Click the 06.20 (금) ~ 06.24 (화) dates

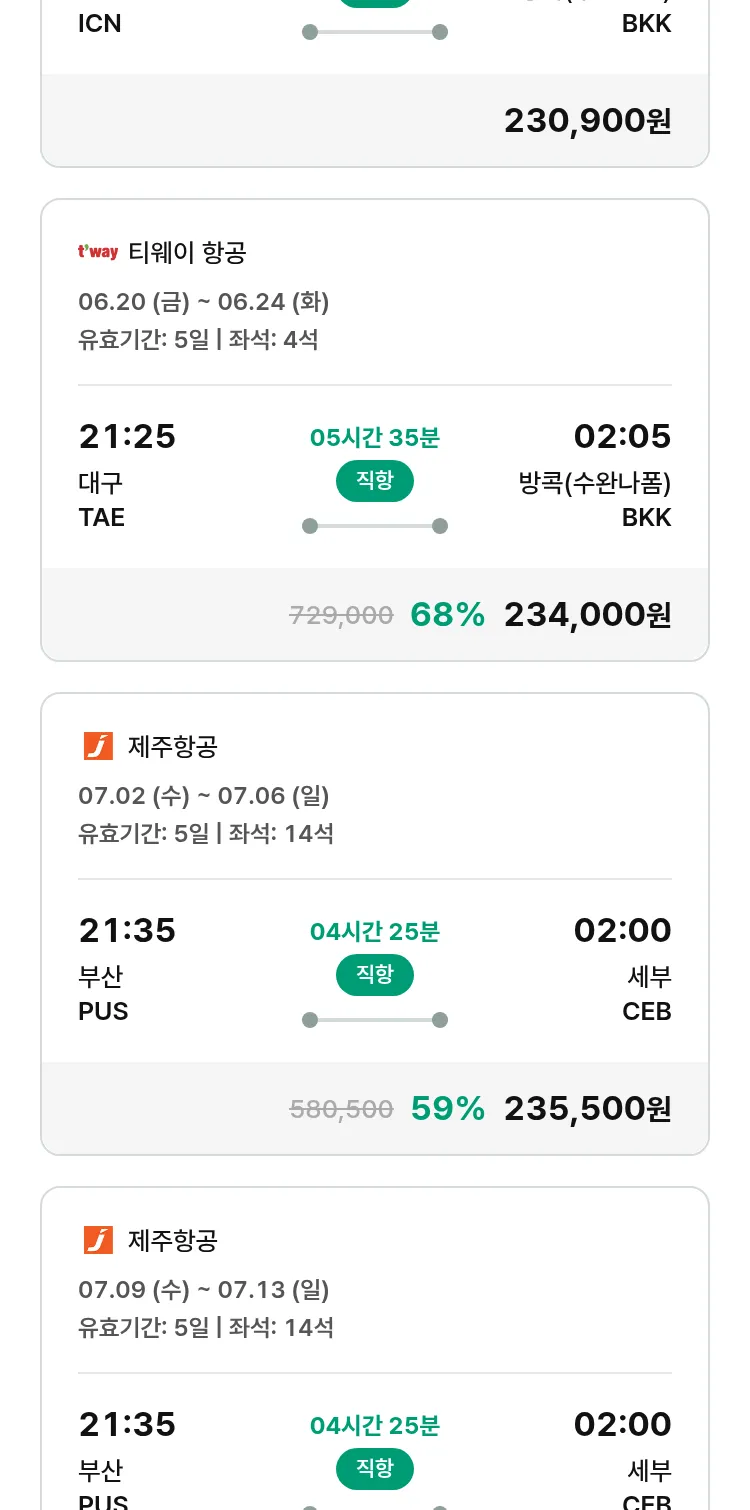[x=204, y=302]
